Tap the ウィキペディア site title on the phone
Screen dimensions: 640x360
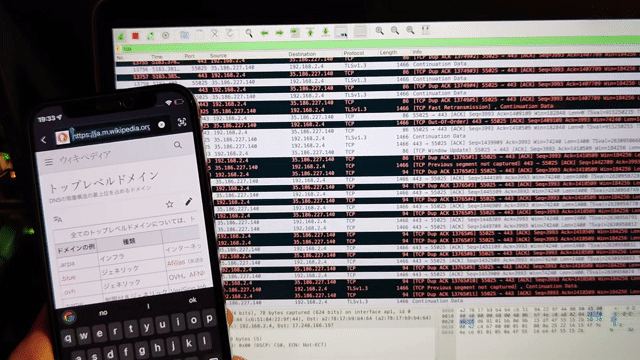point(85,157)
